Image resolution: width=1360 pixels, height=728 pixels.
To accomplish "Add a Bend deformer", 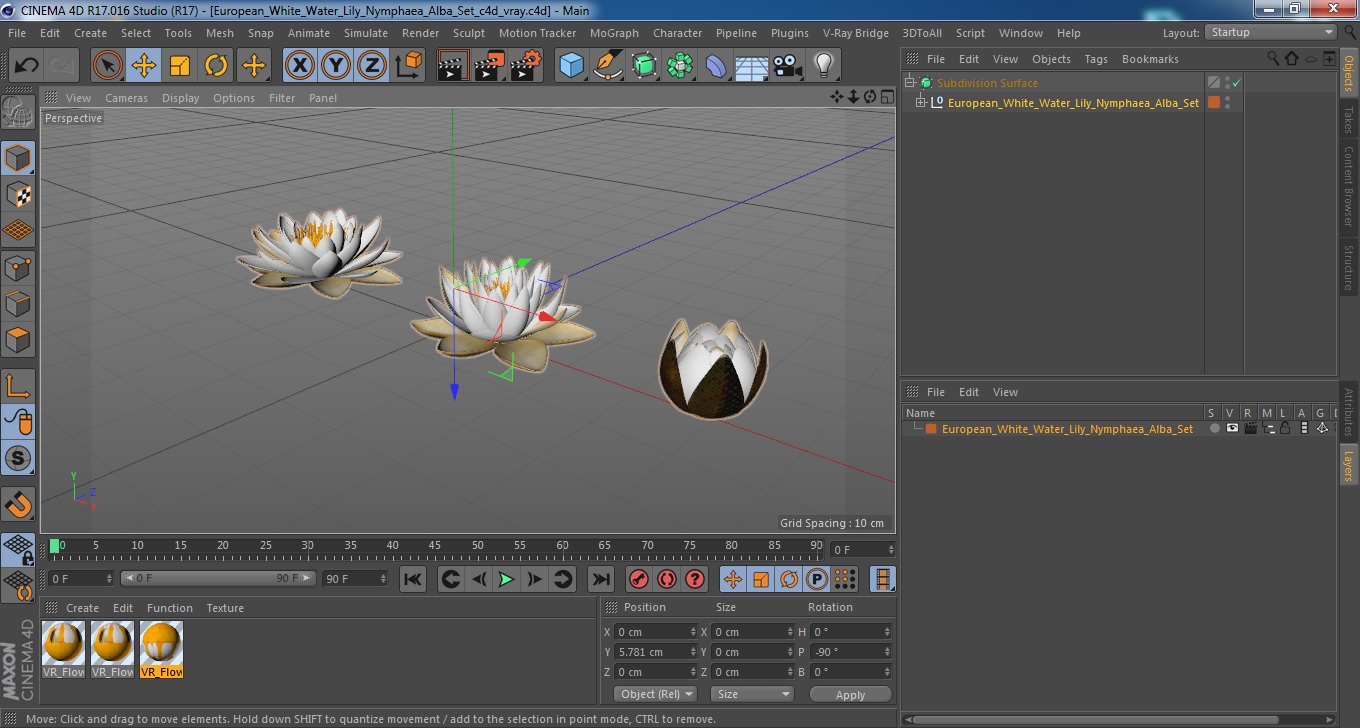I will [716, 66].
